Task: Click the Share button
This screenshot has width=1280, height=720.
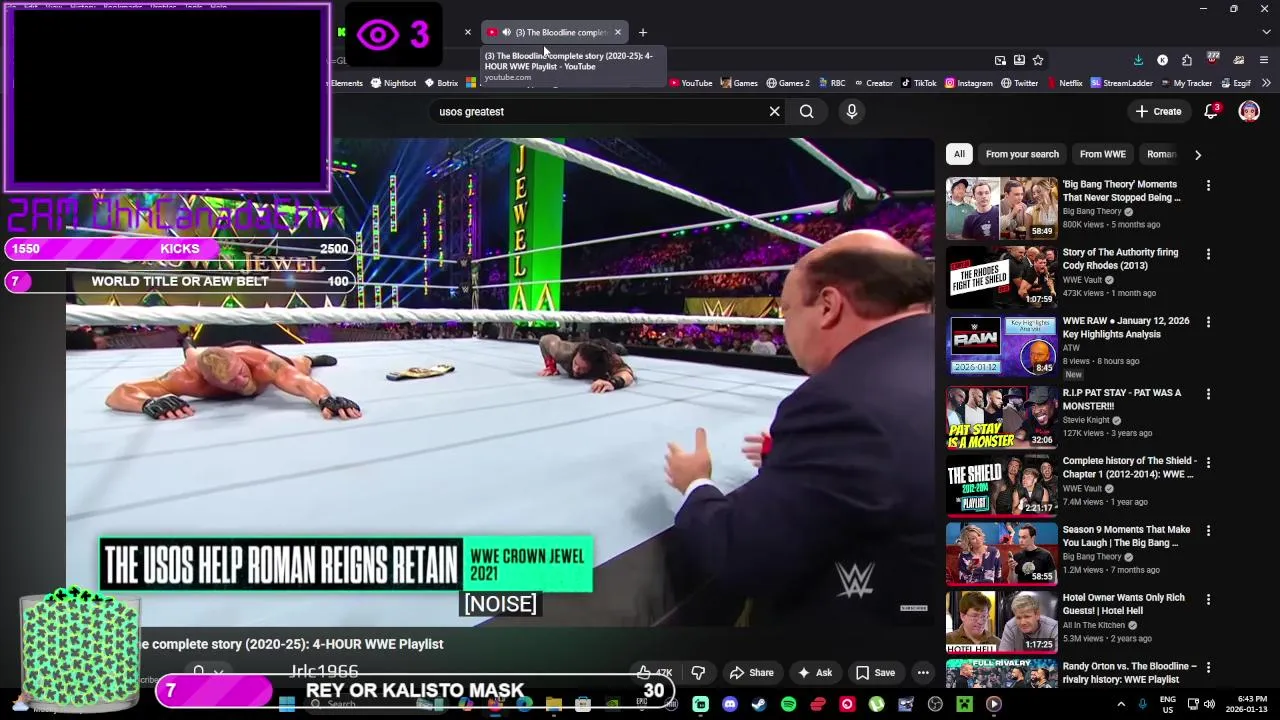Action: coord(752,673)
